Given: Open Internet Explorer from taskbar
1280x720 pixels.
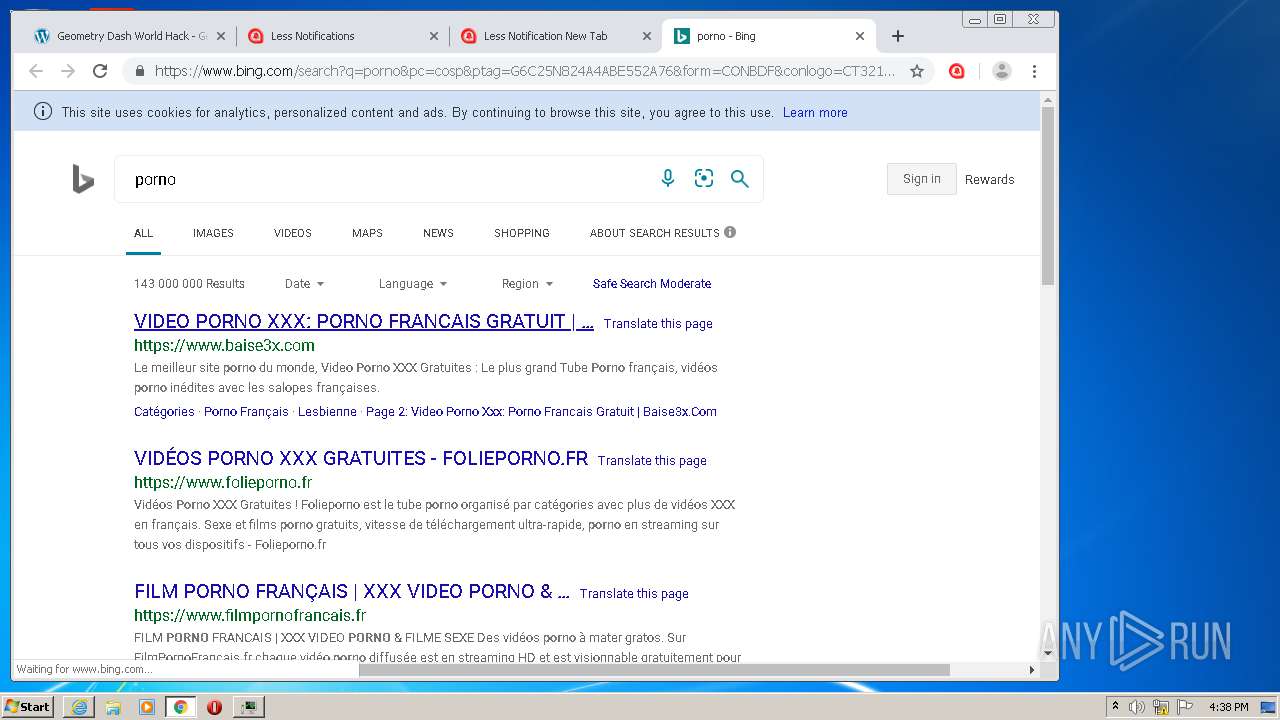Looking at the screenshot, I should pyautogui.click(x=79, y=707).
